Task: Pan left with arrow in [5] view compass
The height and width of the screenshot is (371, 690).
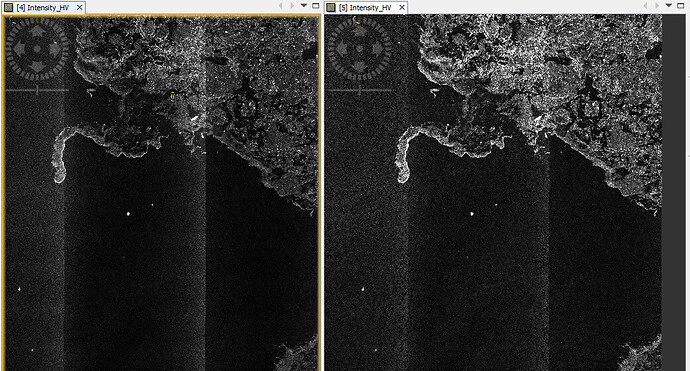Action: [x=342, y=49]
